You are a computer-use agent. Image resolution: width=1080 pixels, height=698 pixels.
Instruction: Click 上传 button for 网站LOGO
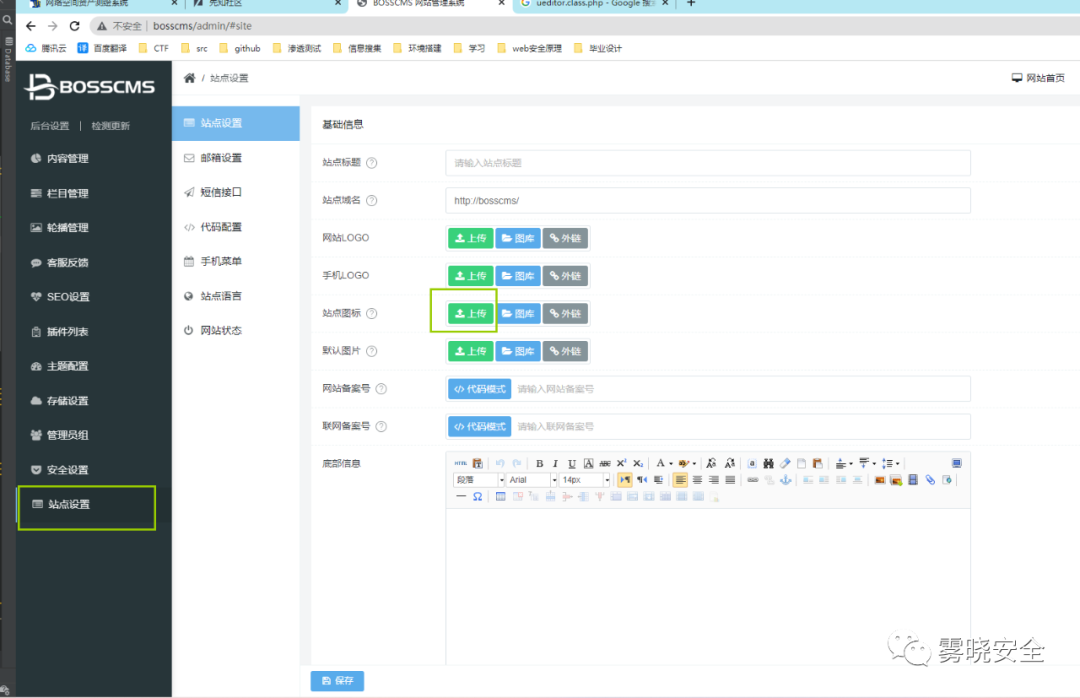471,238
